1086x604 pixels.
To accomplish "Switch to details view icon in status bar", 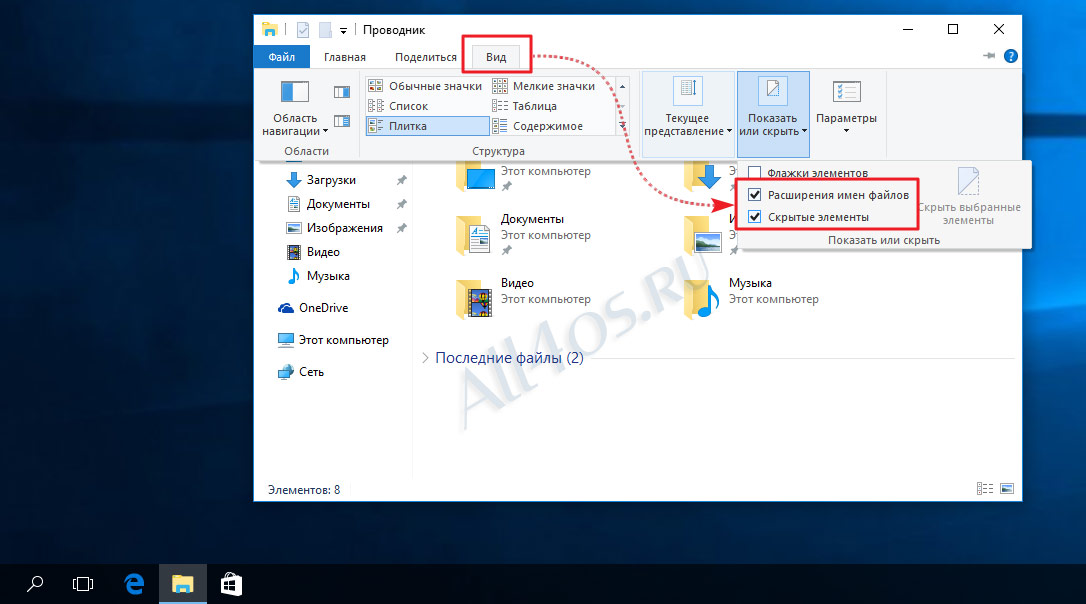I will pyautogui.click(x=985, y=489).
